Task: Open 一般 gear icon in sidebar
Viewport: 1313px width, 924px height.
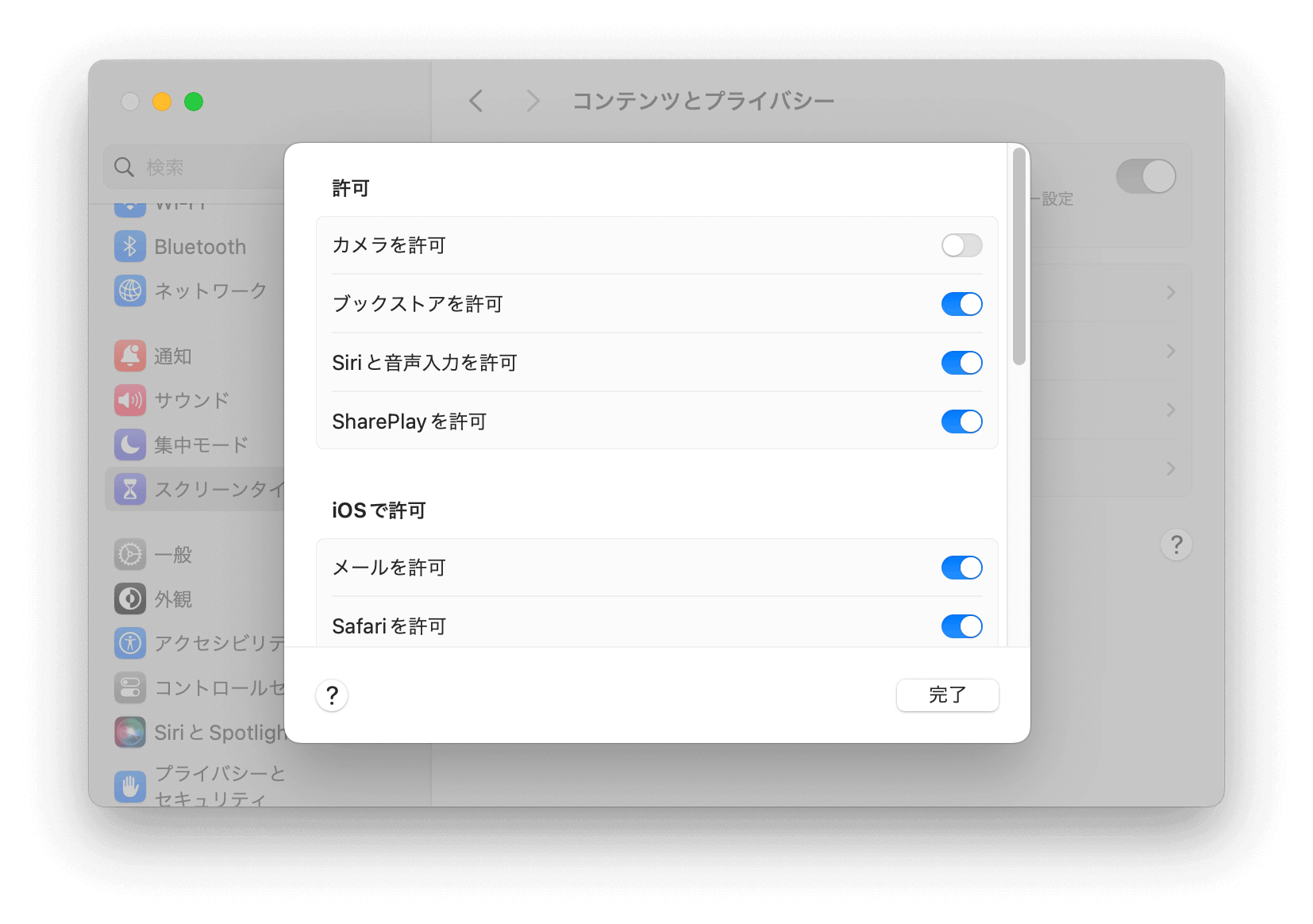Action: point(130,554)
